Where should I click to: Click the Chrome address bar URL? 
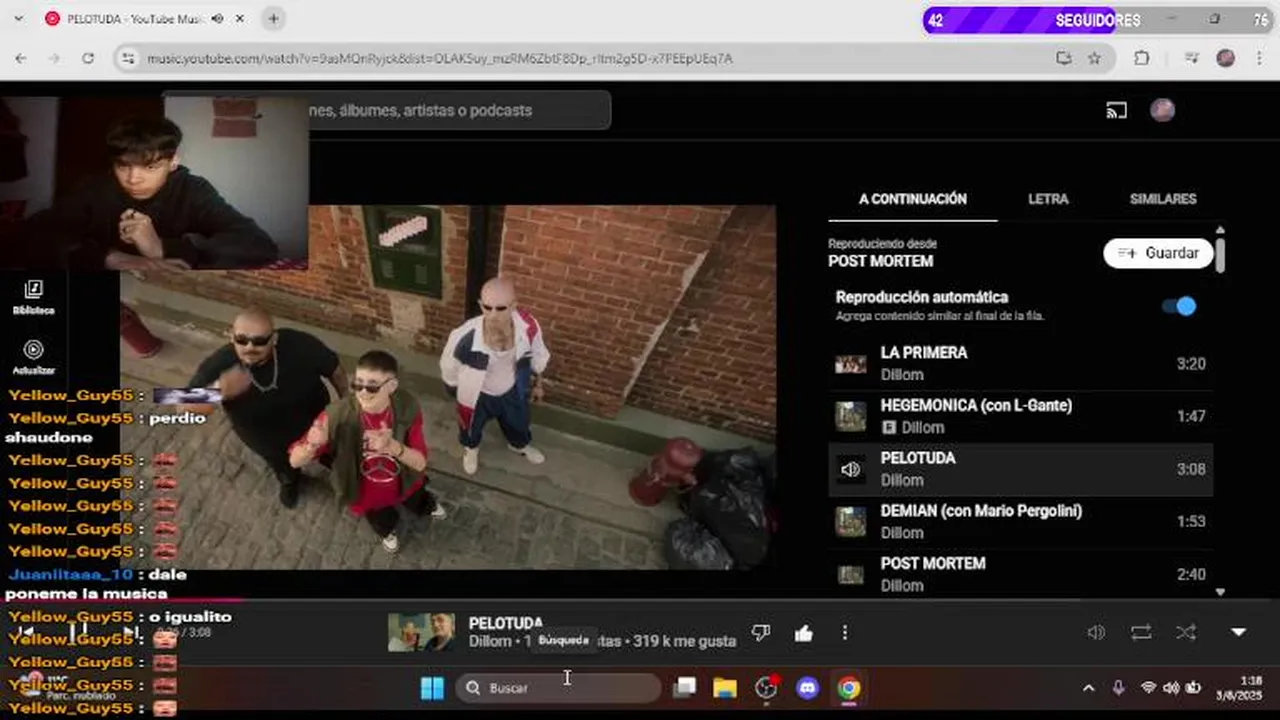tap(440, 59)
